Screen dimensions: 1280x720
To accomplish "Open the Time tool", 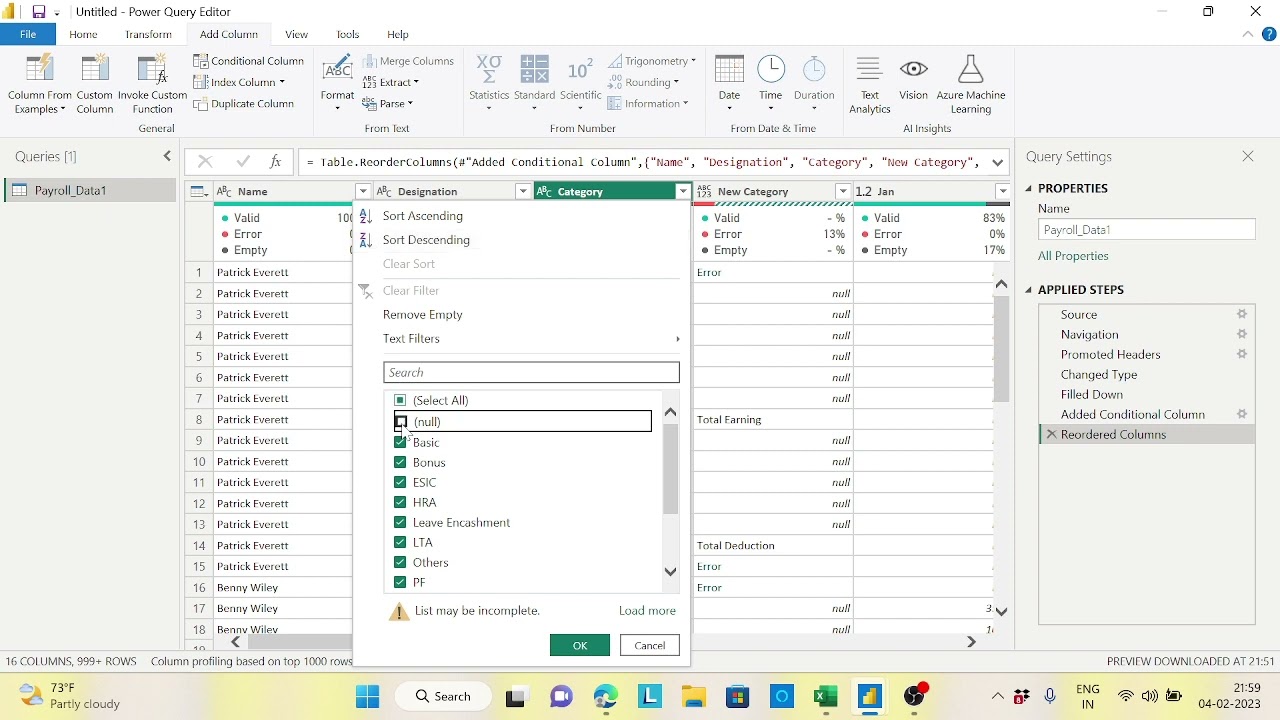I will click(x=771, y=84).
